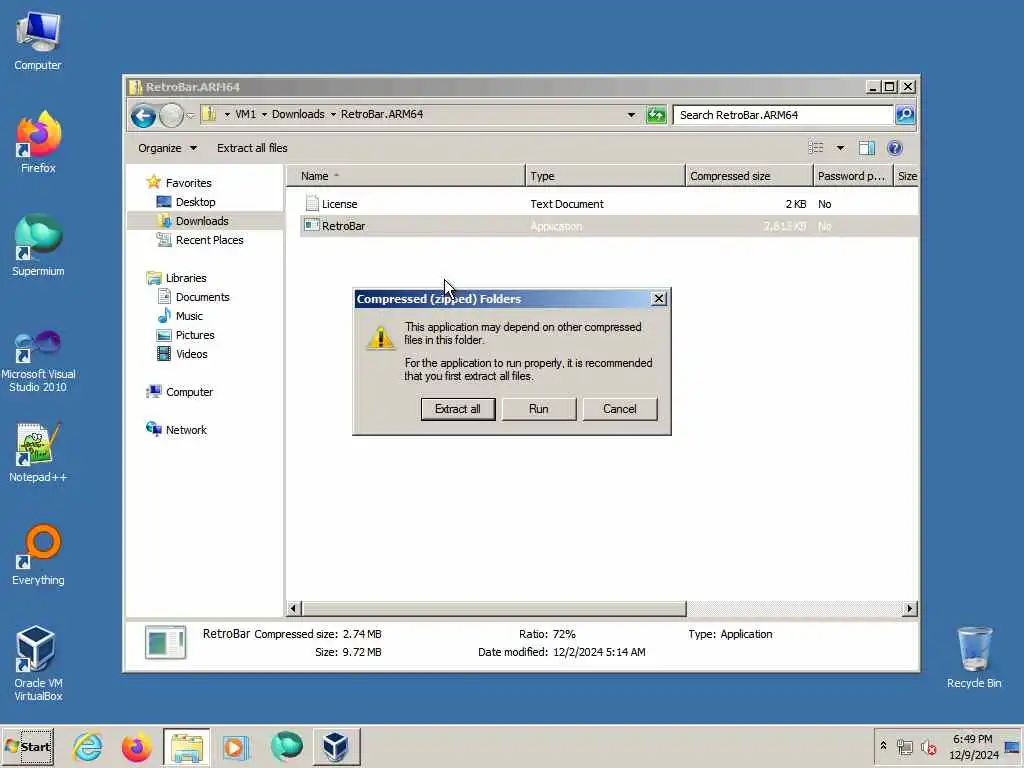Screen dimensions: 1024x768
Task: Click the scroll right arrow
Action: (909, 609)
